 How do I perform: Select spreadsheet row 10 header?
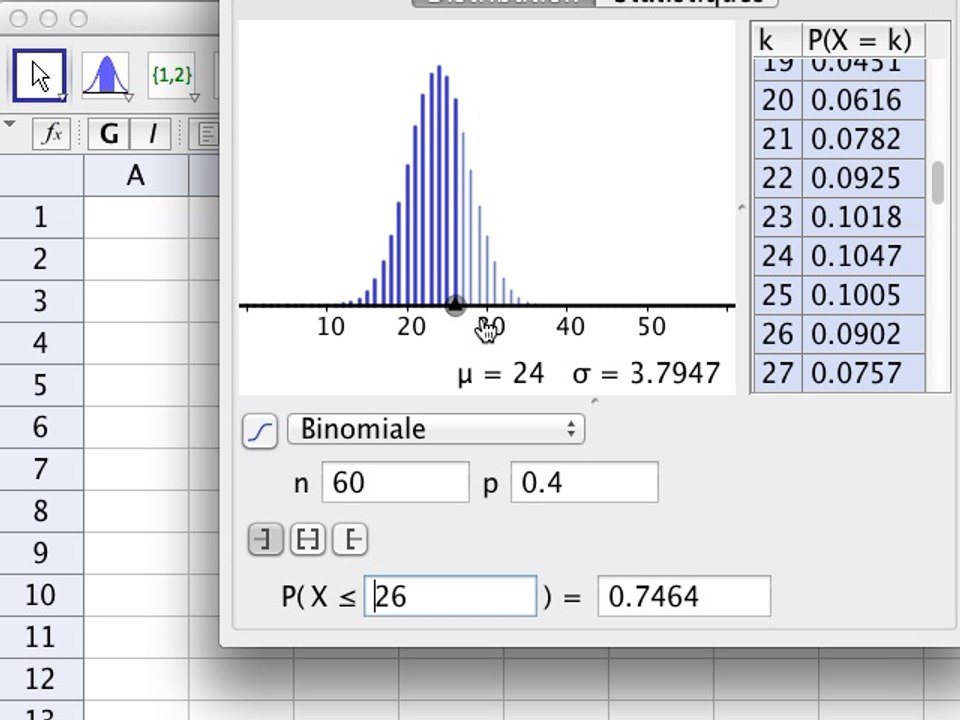[x=41, y=595]
